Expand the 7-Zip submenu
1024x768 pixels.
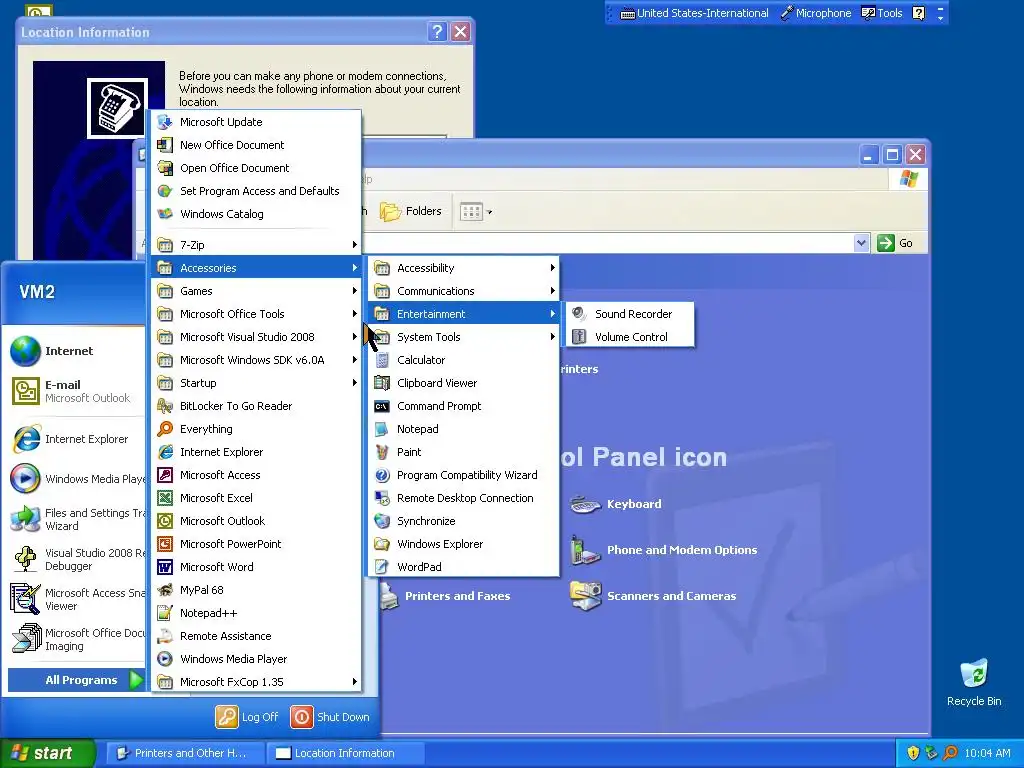[256, 245]
